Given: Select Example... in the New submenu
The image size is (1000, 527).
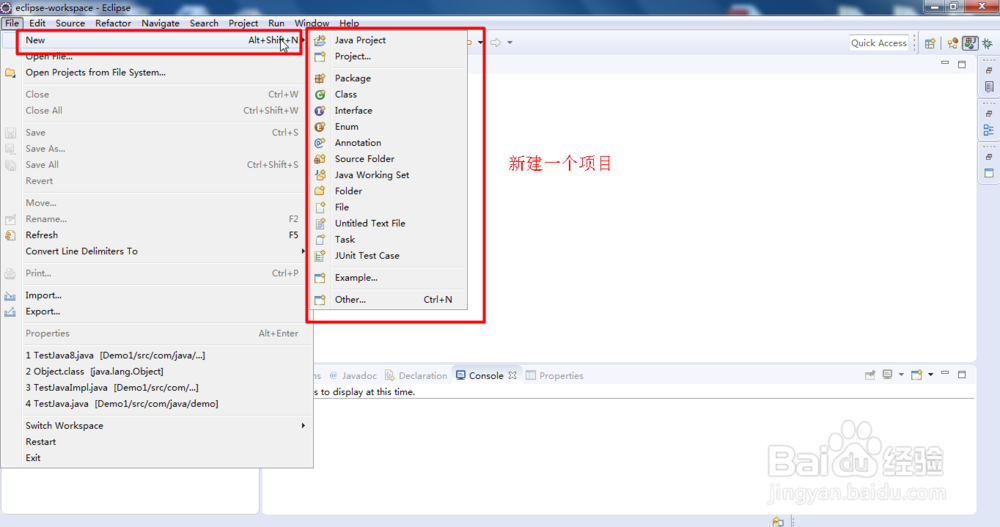Looking at the screenshot, I should (x=388, y=278).
